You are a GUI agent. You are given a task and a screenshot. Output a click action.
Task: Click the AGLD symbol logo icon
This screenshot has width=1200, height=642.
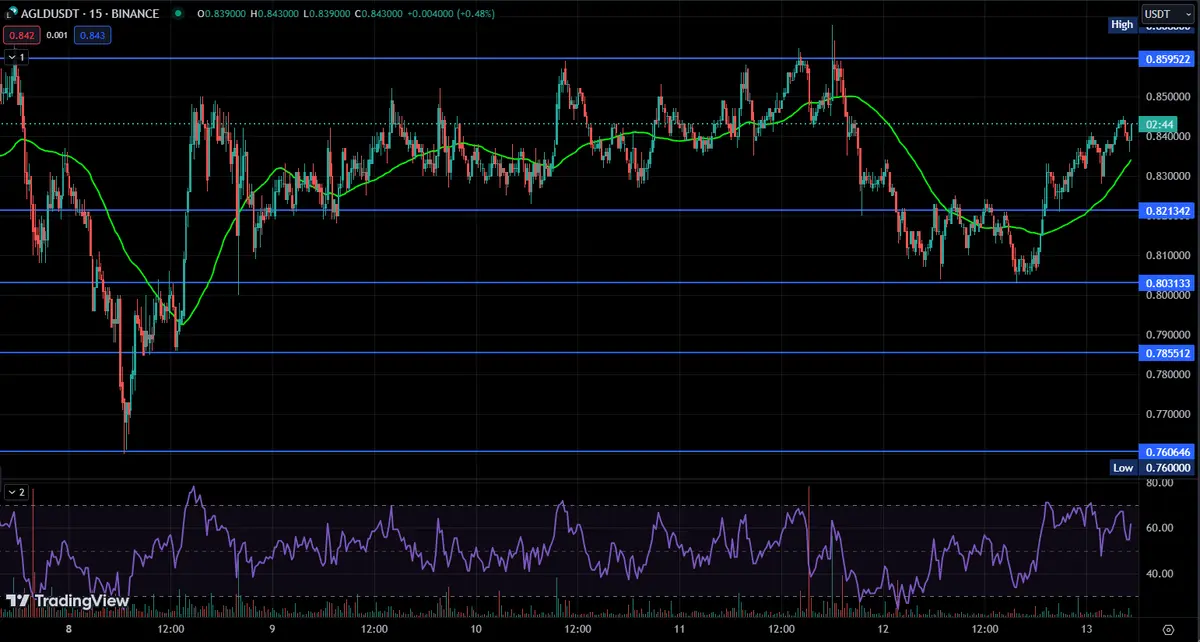[x=9, y=15]
